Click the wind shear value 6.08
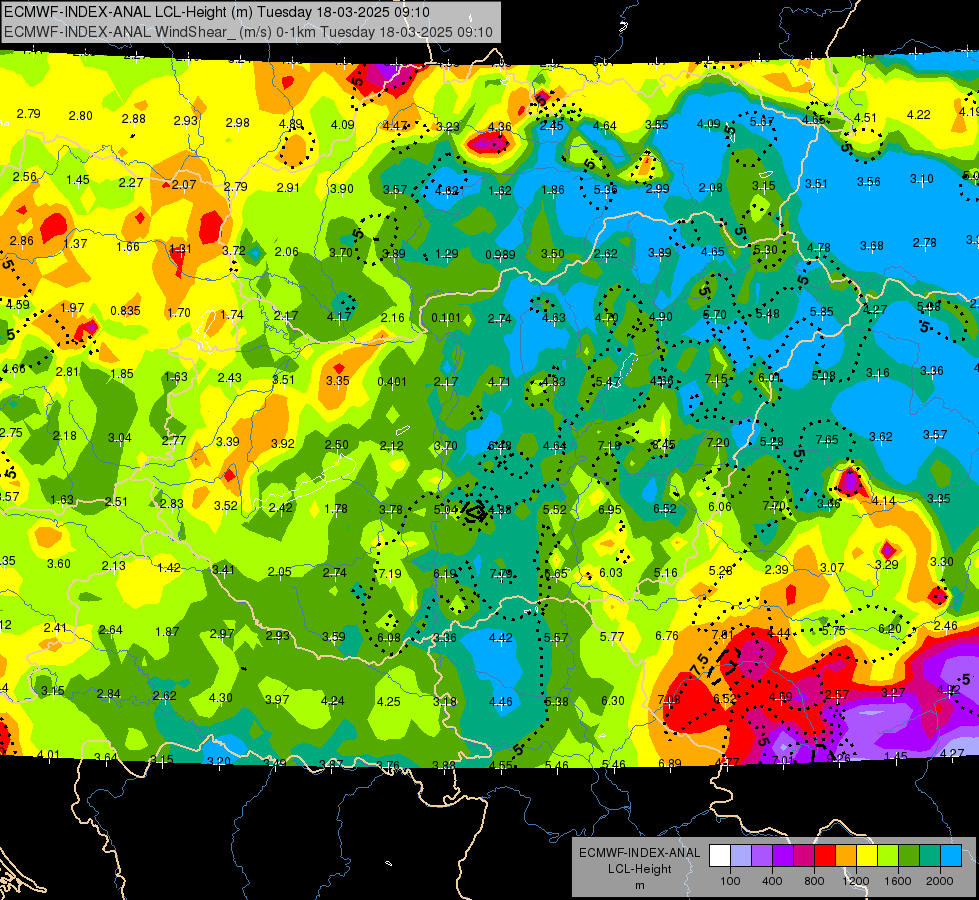Image resolution: width=979 pixels, height=900 pixels. coord(389,637)
